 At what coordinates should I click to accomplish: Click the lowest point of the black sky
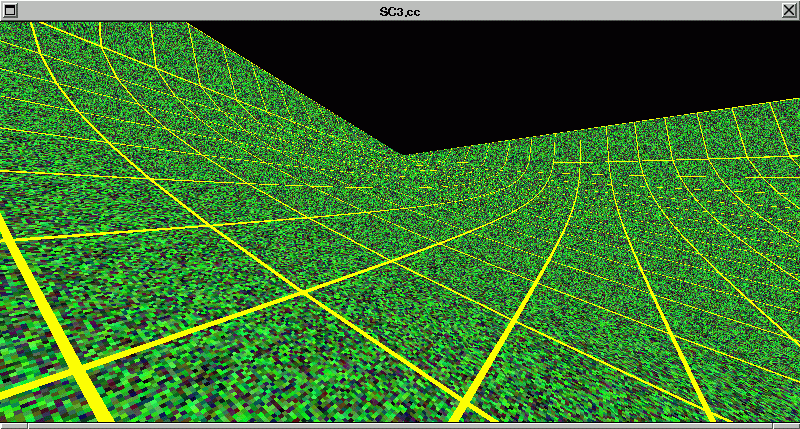coord(404,152)
